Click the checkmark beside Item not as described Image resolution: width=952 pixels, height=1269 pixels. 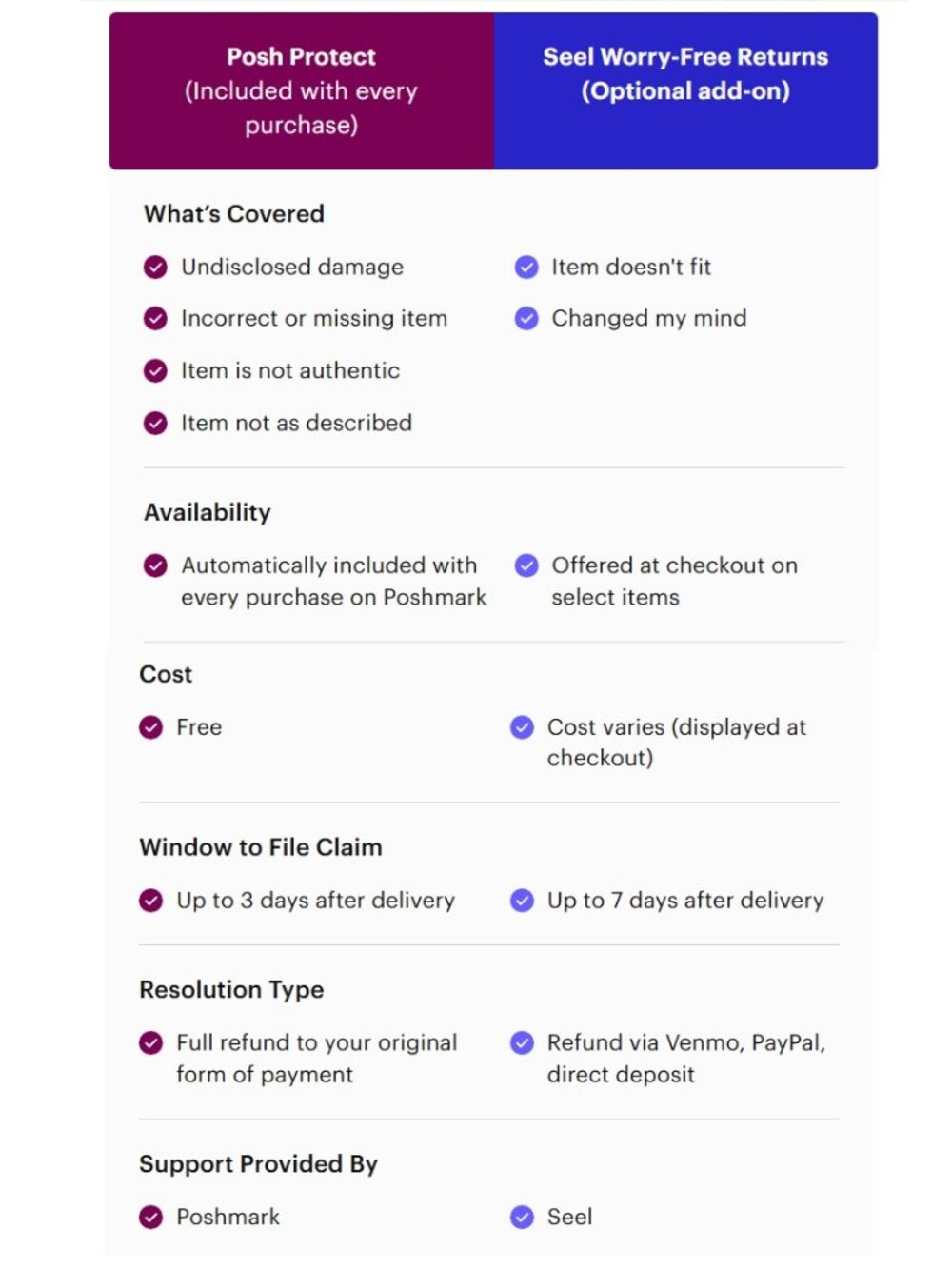click(x=155, y=424)
